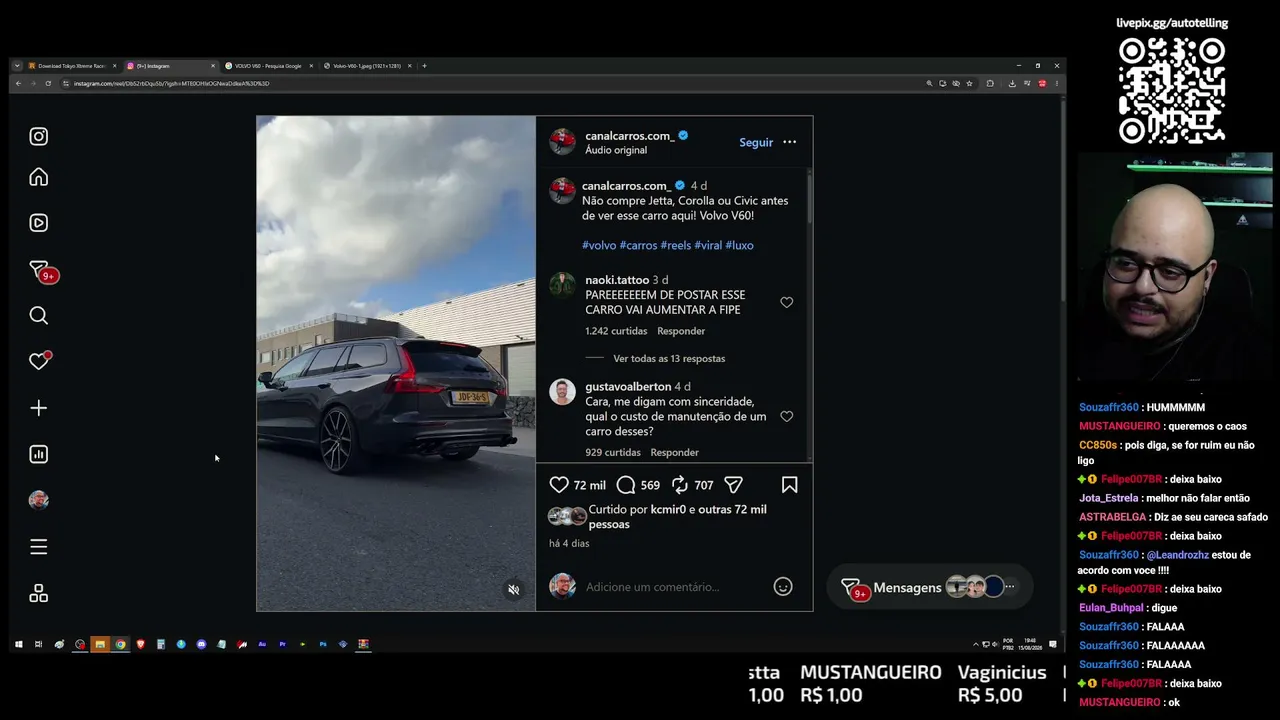Open the emoji picker for comment

783,587
